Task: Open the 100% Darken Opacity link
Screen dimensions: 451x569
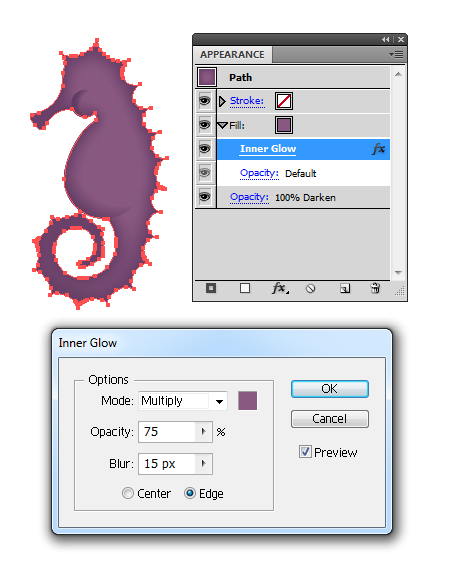Action: (x=249, y=197)
